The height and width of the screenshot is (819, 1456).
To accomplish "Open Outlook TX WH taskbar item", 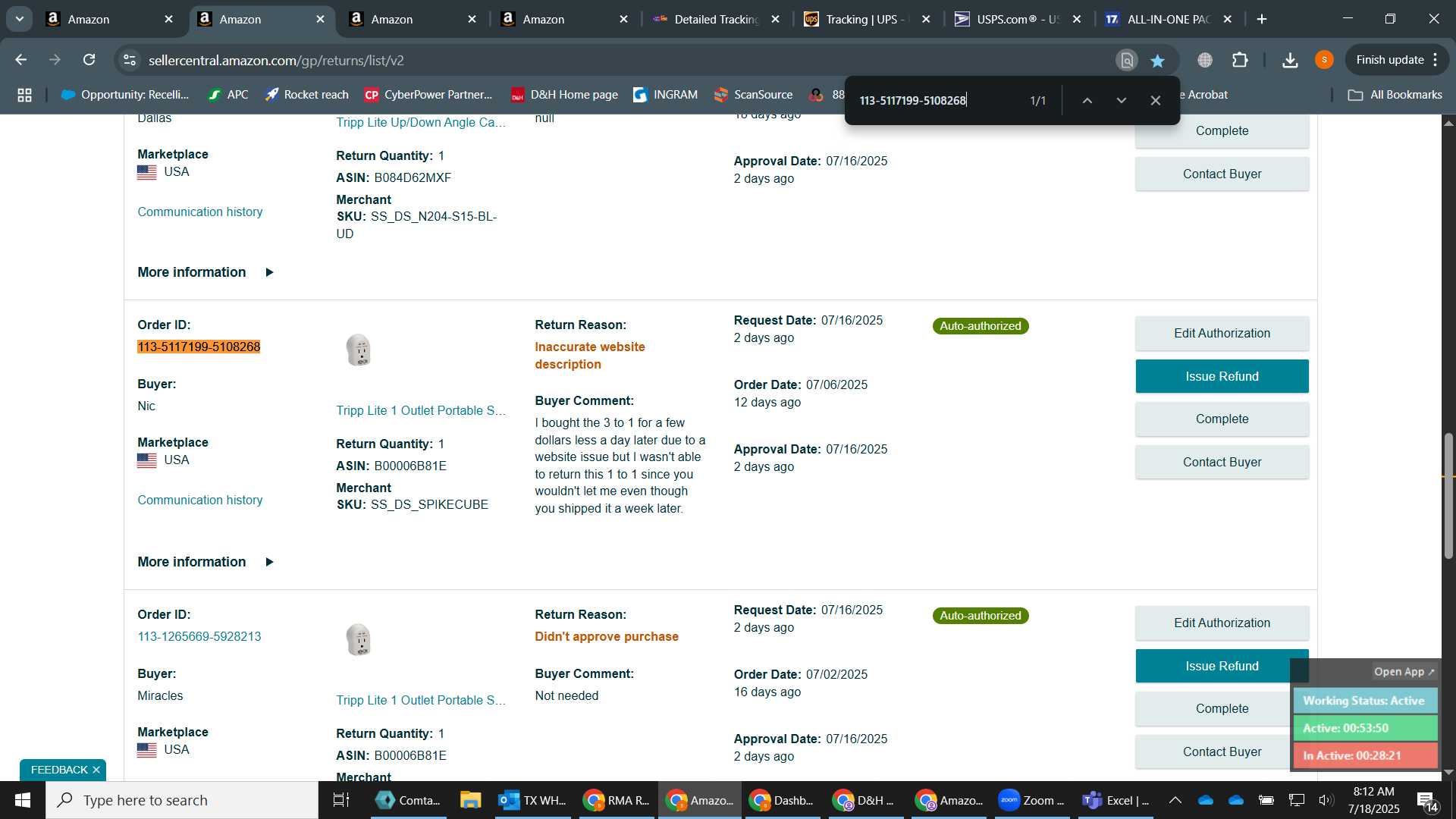I will point(532,800).
